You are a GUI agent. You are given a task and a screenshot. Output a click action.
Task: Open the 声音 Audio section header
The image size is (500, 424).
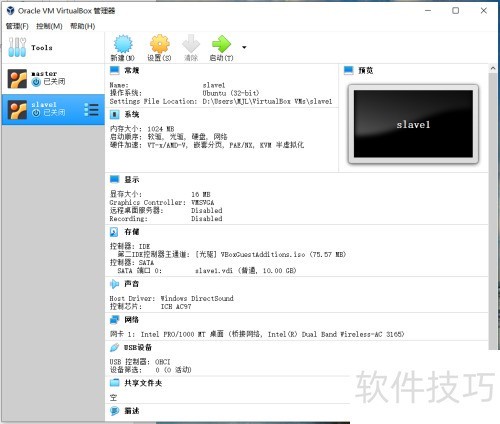(132, 284)
